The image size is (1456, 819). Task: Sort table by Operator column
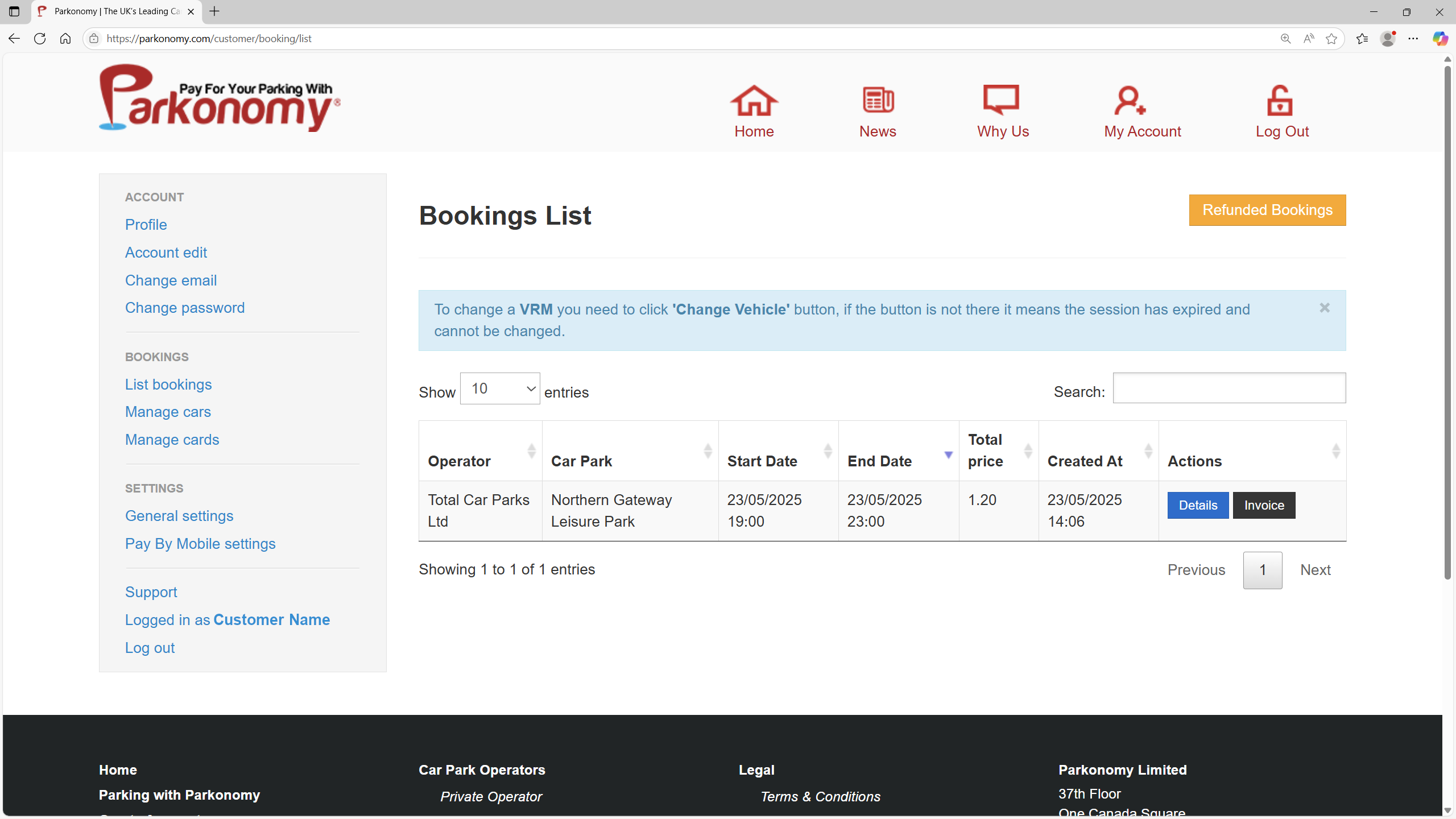pos(480,451)
